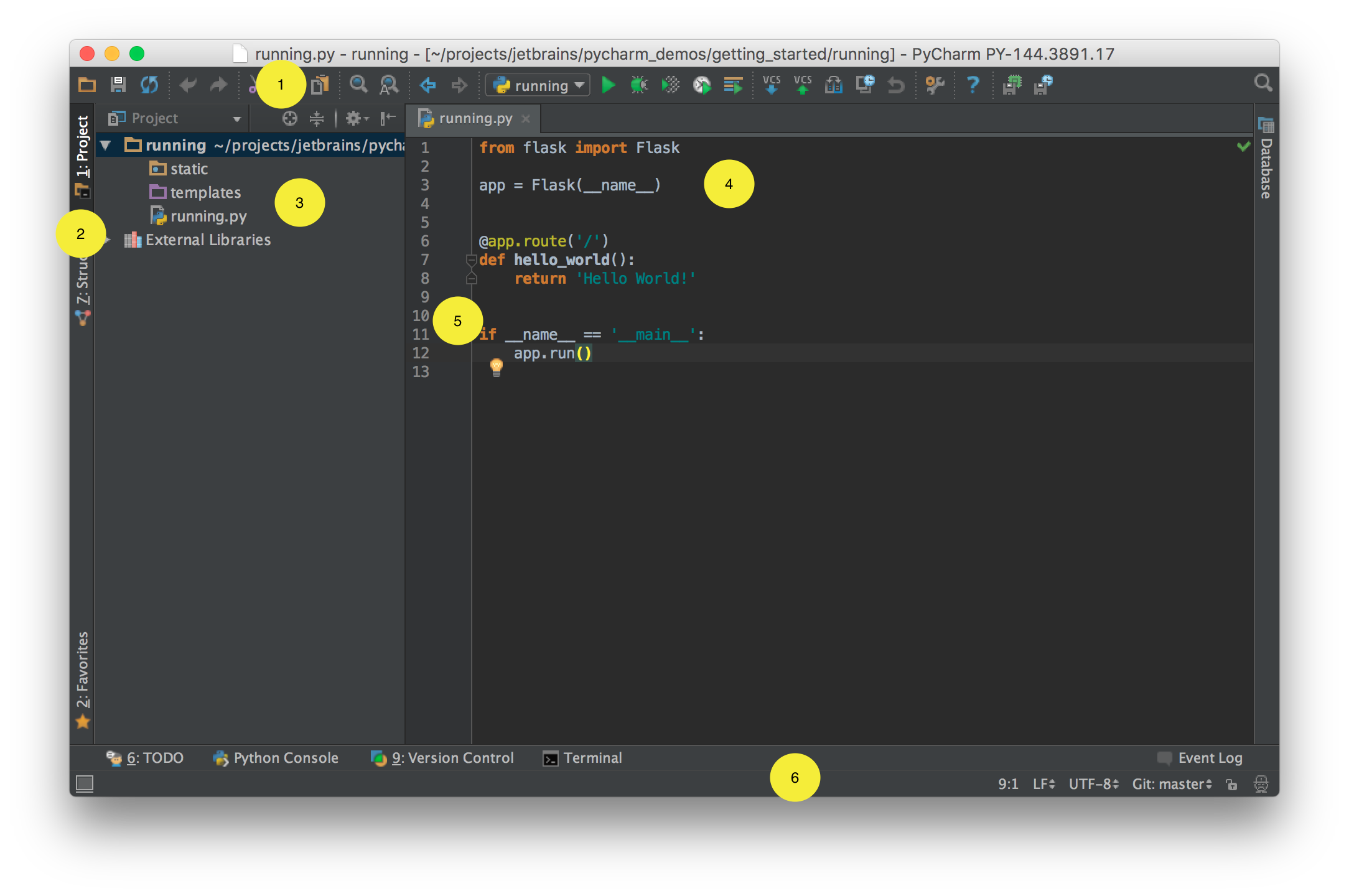The width and height of the screenshot is (1349, 896).
Task: Open the Project view selector dropdown
Action: tap(236, 119)
